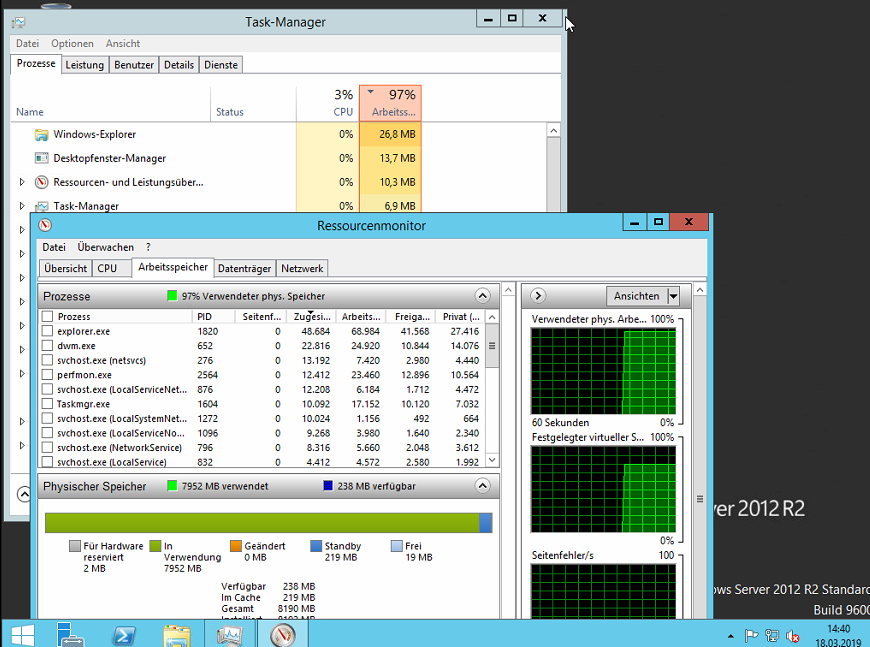Image resolution: width=870 pixels, height=647 pixels.
Task: Expand the Ressourcen- und Leistungsüber... process row
Action: click(x=22, y=182)
